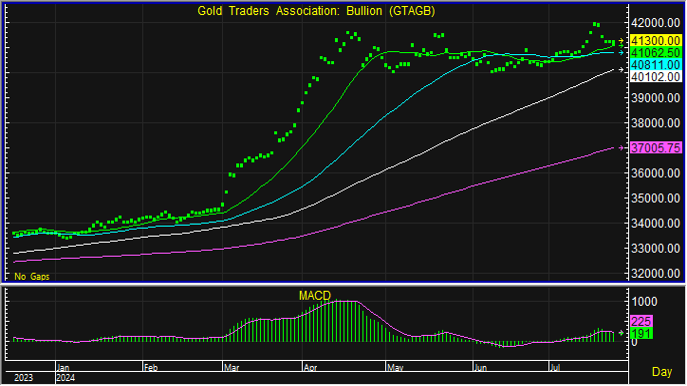The width and height of the screenshot is (687, 386).
Task: Click the 35000.00 price axis tick
Action: pyautogui.click(x=655, y=198)
